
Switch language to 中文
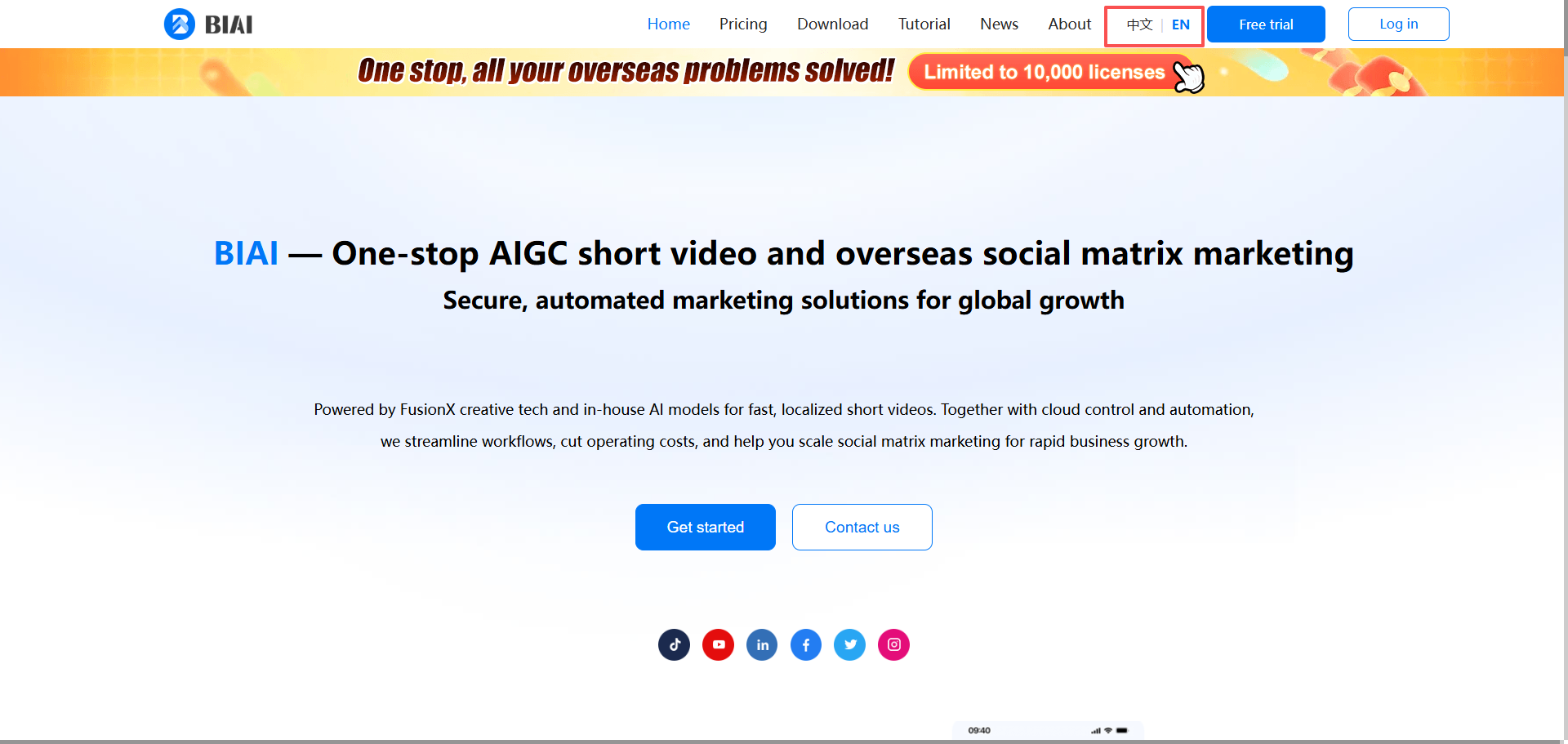[x=1139, y=25]
